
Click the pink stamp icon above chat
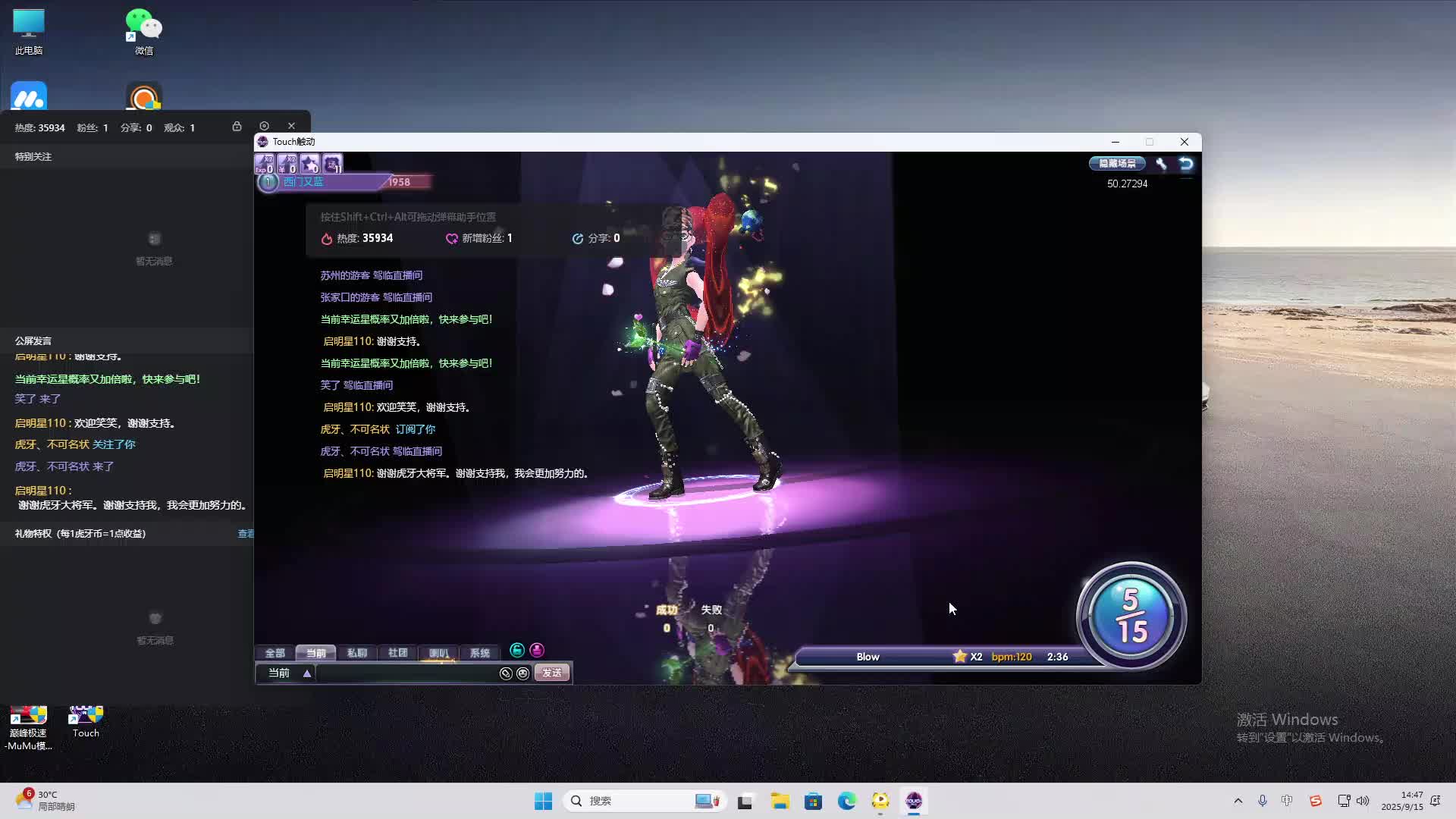537,650
